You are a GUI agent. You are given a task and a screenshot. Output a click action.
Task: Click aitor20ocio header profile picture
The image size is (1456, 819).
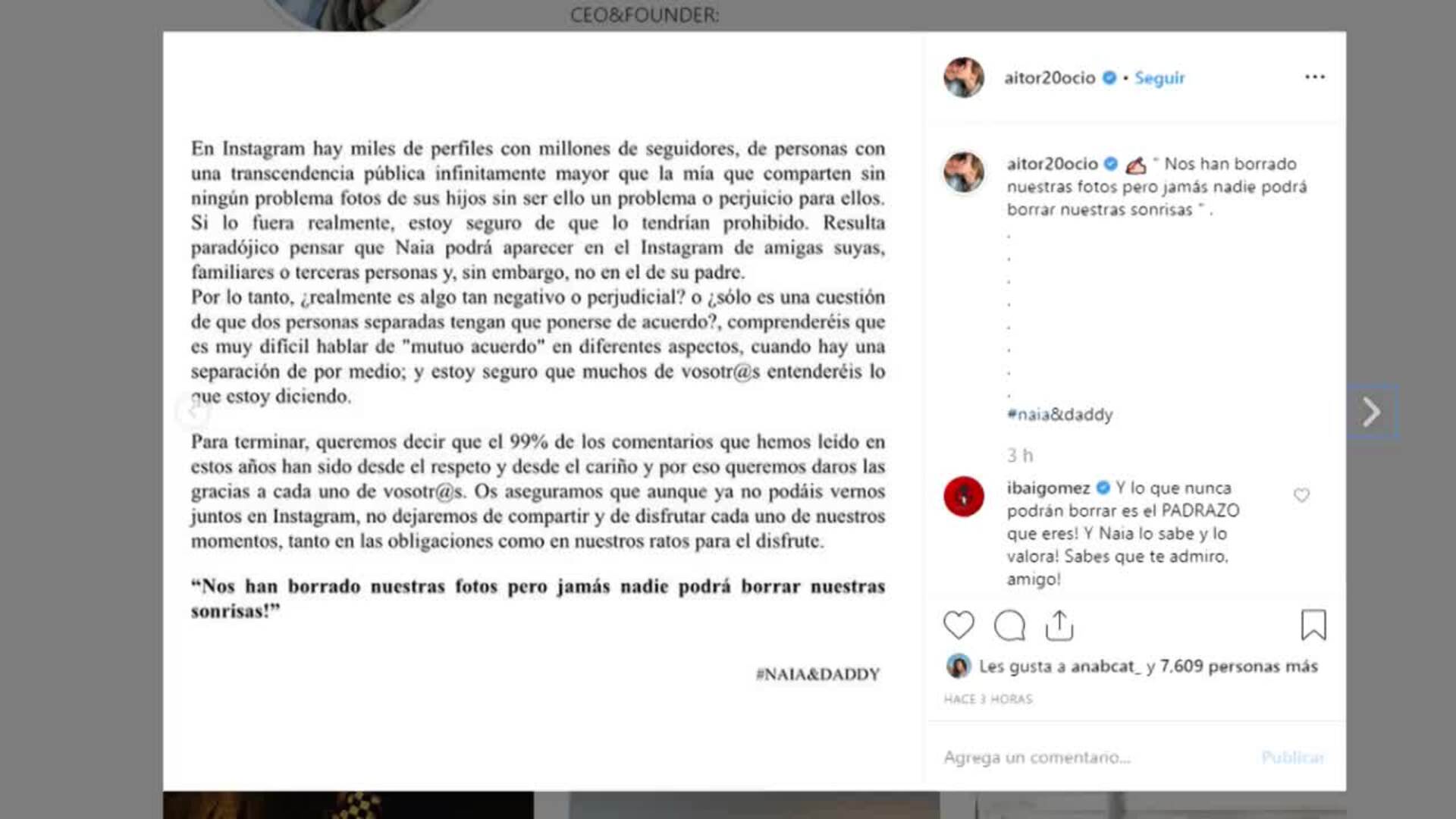pos(964,77)
